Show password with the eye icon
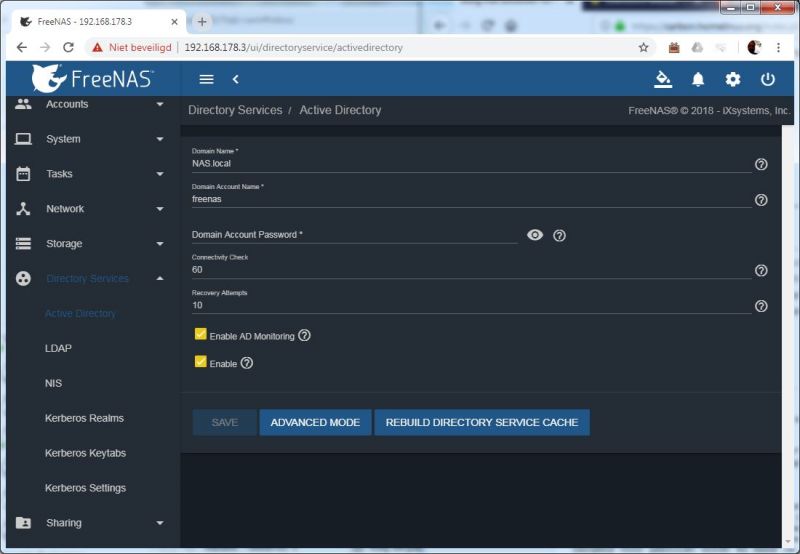Screen dimensions: 800x554 coord(535,235)
